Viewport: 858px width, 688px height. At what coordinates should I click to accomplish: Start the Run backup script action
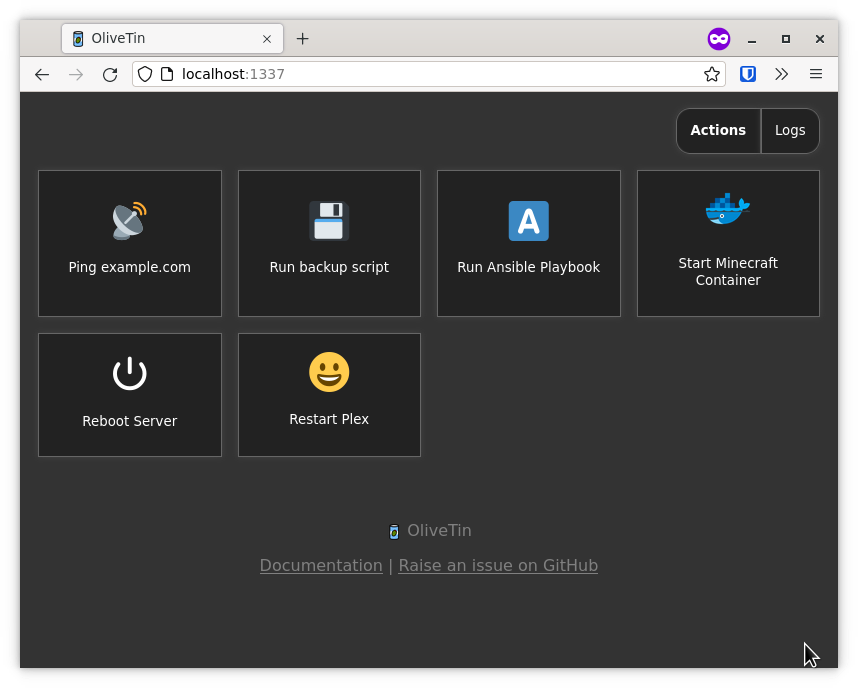pyautogui.click(x=329, y=244)
